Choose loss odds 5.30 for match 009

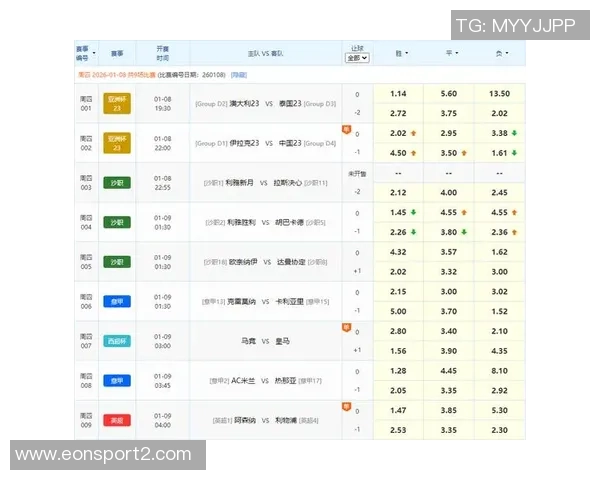[499, 410]
